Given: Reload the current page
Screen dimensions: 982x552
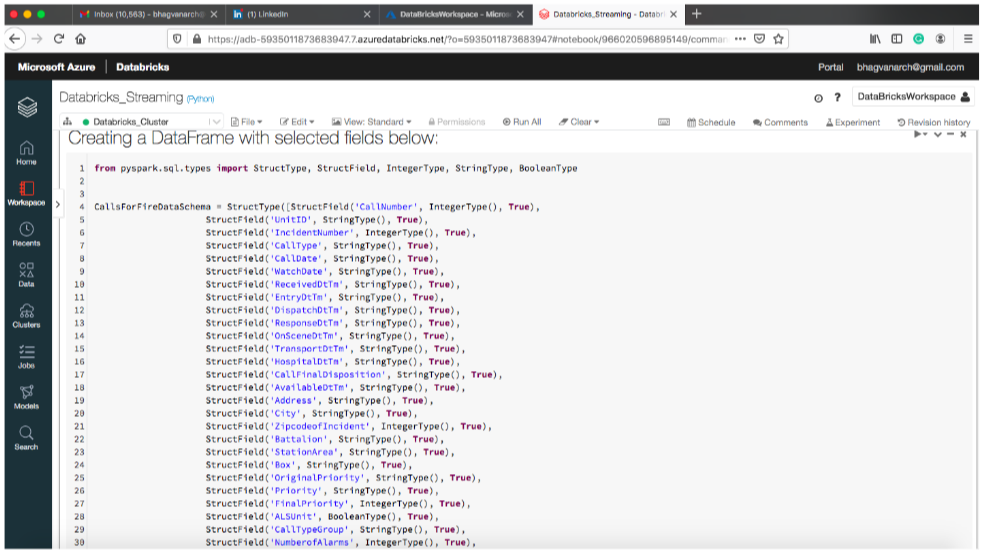Looking at the screenshot, I should click(x=59, y=39).
